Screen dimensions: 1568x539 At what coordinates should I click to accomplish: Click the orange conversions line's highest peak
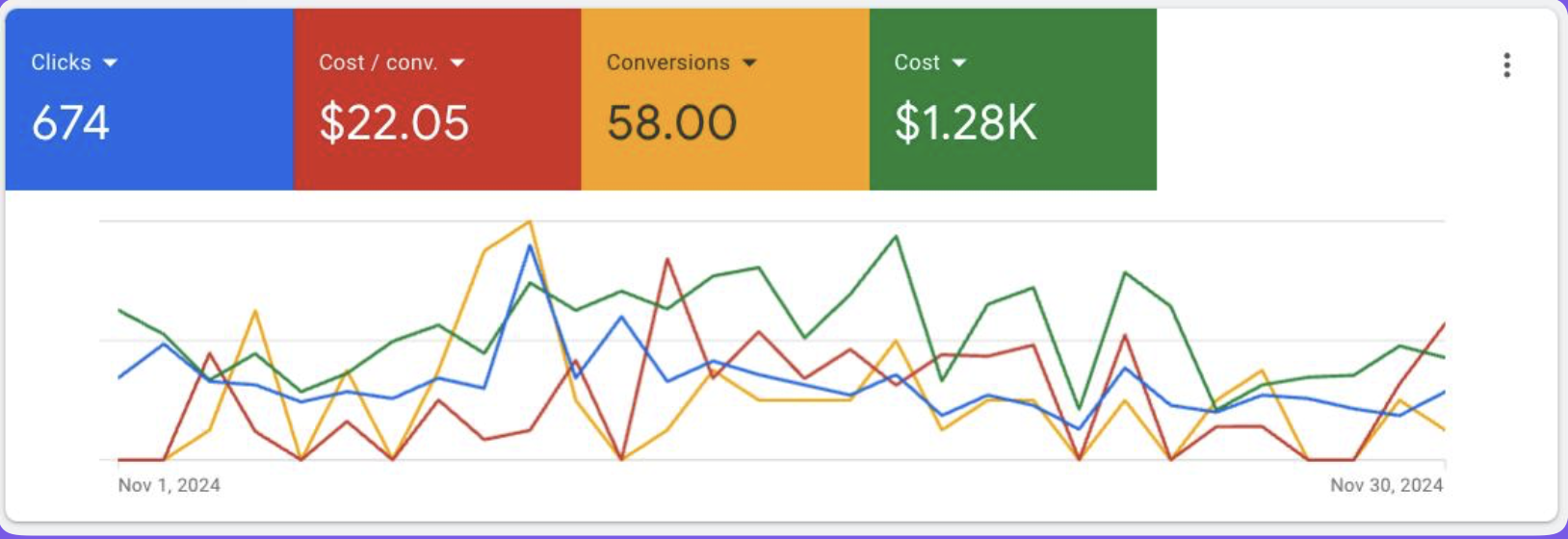tap(530, 222)
